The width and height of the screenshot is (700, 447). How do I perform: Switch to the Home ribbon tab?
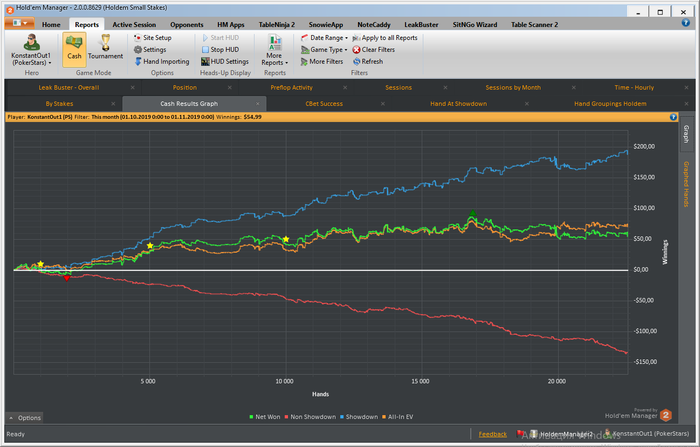pyautogui.click(x=51, y=25)
